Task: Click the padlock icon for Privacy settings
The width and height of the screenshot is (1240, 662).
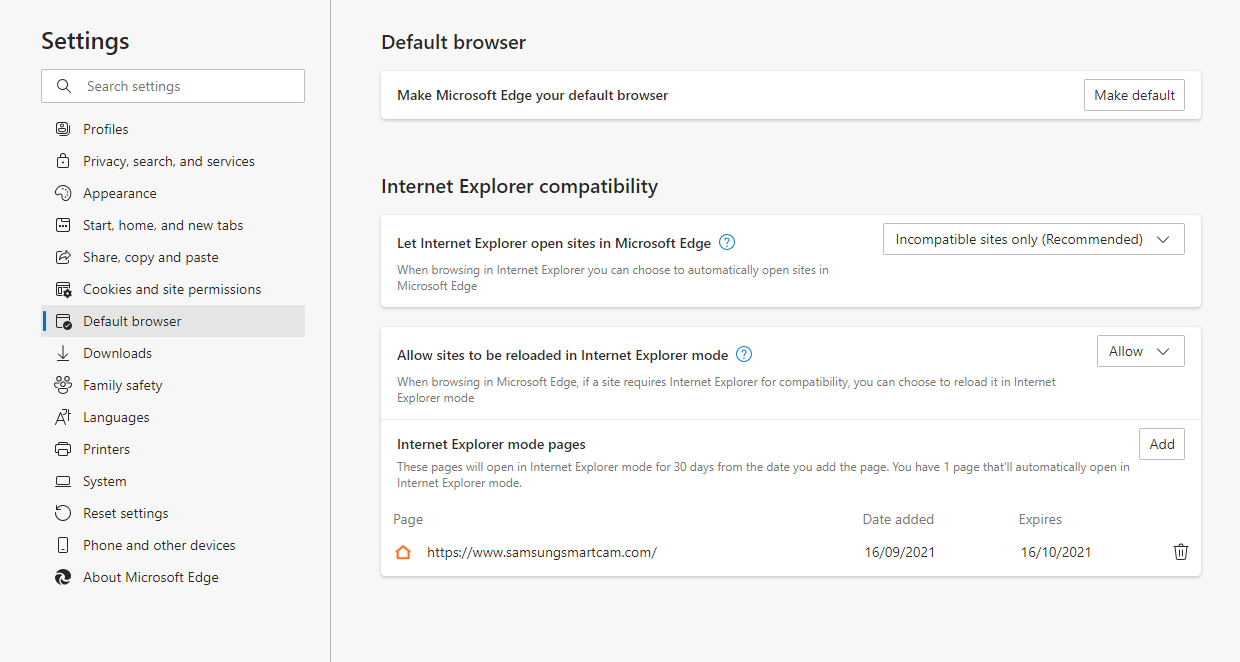Action: pyautogui.click(x=63, y=161)
